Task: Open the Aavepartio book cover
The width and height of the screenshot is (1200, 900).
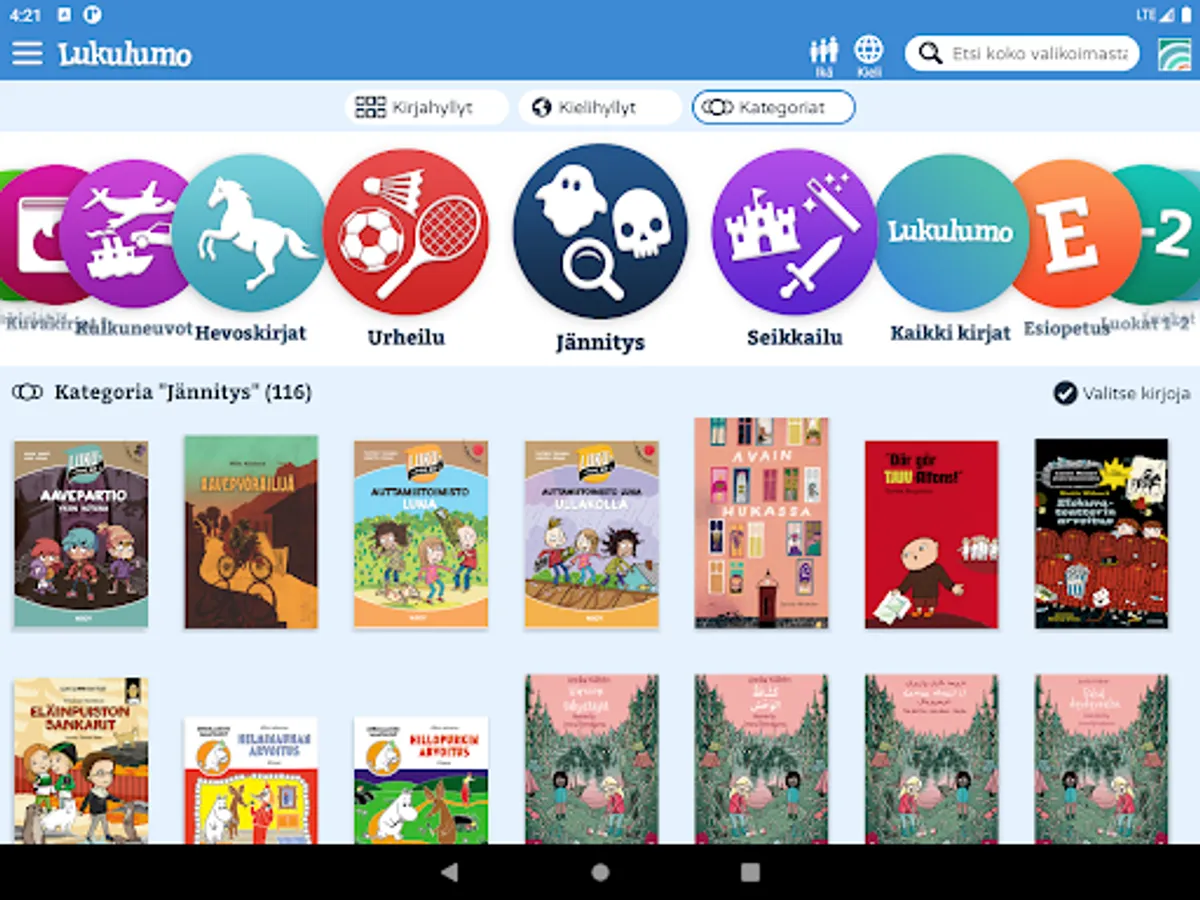Action: 81,534
